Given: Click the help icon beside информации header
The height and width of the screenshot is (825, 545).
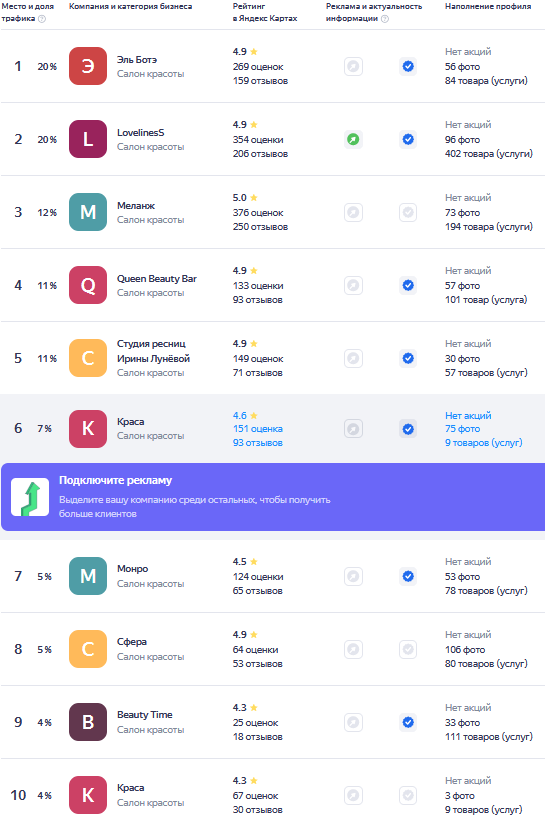Looking at the screenshot, I should pos(385,18).
